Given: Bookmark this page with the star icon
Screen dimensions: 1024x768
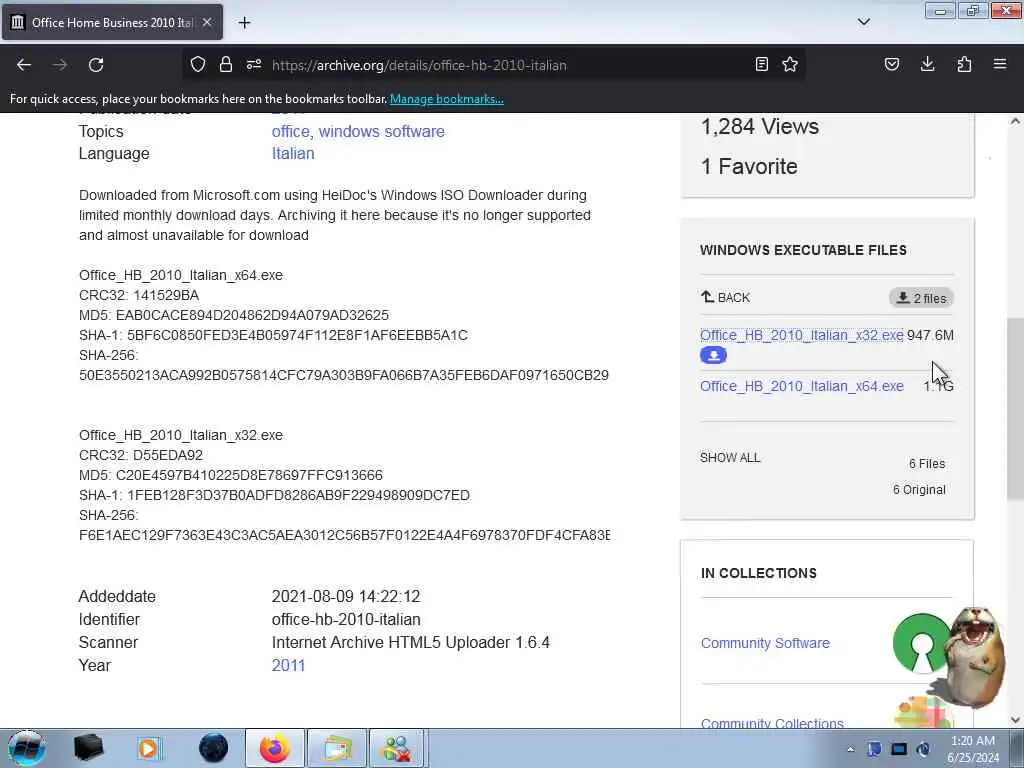Looking at the screenshot, I should tap(790, 64).
